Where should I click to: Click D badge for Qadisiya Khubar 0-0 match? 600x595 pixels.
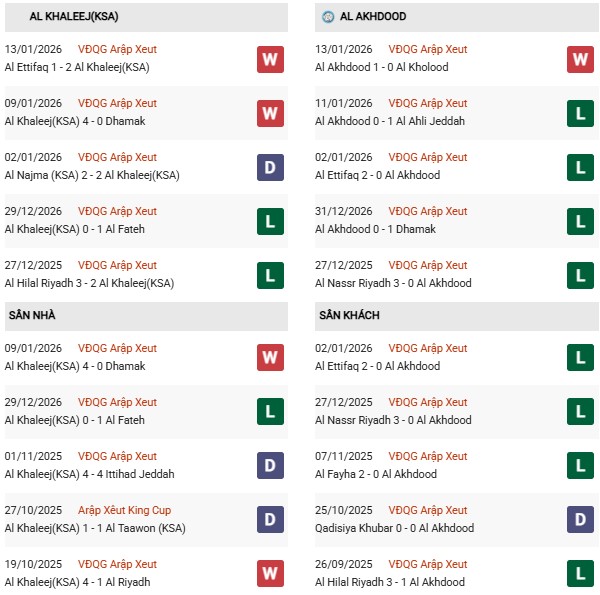pyautogui.click(x=580, y=520)
